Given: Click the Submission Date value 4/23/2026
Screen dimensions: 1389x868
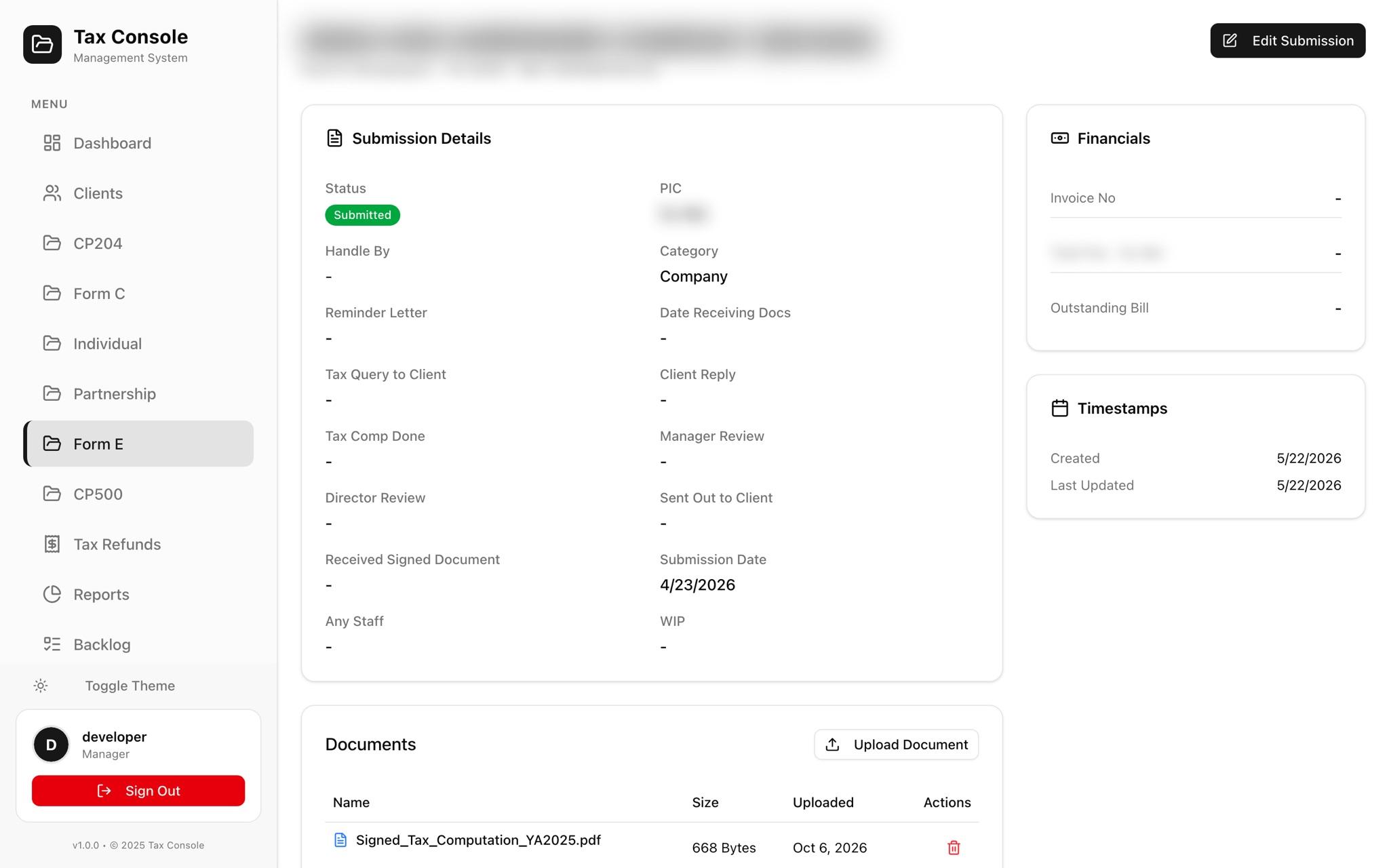Looking at the screenshot, I should 697,585.
